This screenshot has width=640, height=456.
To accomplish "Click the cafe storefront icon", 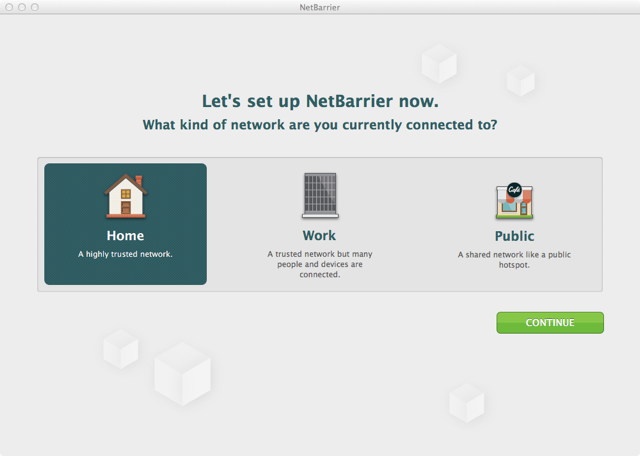I will click(x=514, y=200).
